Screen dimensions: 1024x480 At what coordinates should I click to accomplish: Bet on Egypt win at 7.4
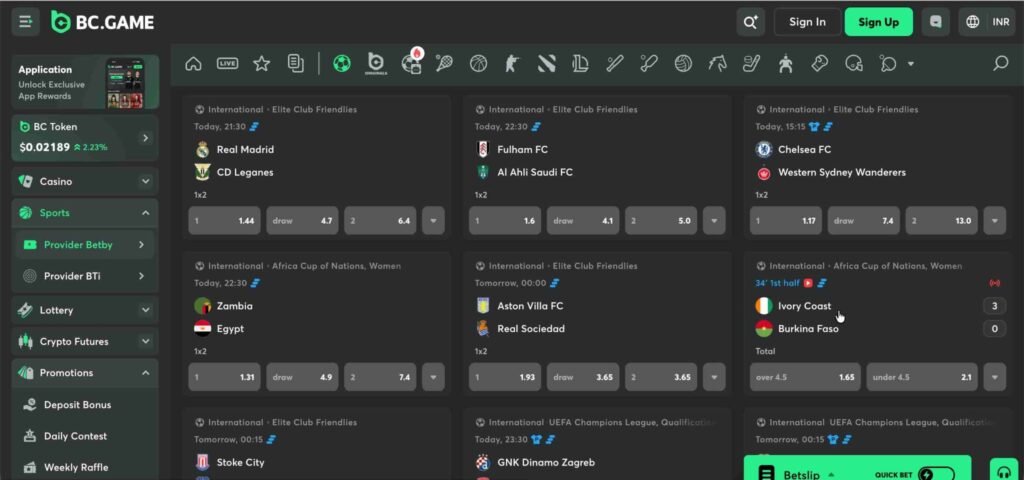[x=380, y=377]
